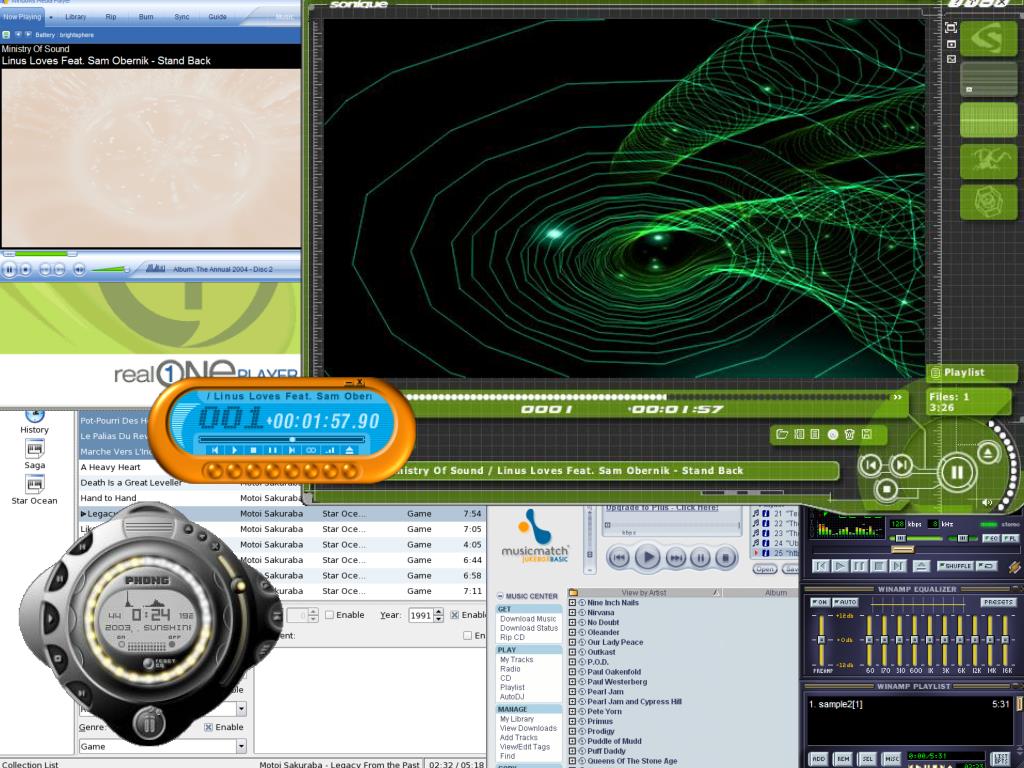Screen dimensions: 1024x768
Task: Skip to previous track in Sonique
Action: tap(871, 464)
